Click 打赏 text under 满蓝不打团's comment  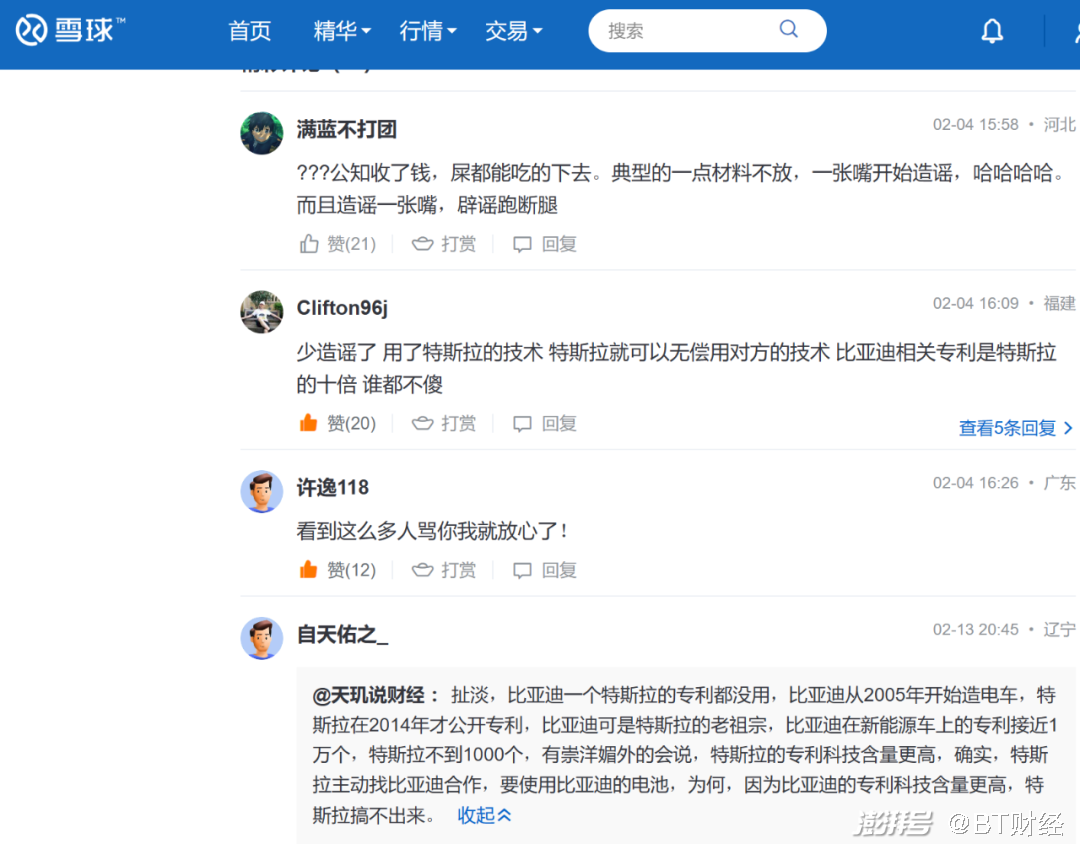point(459,244)
